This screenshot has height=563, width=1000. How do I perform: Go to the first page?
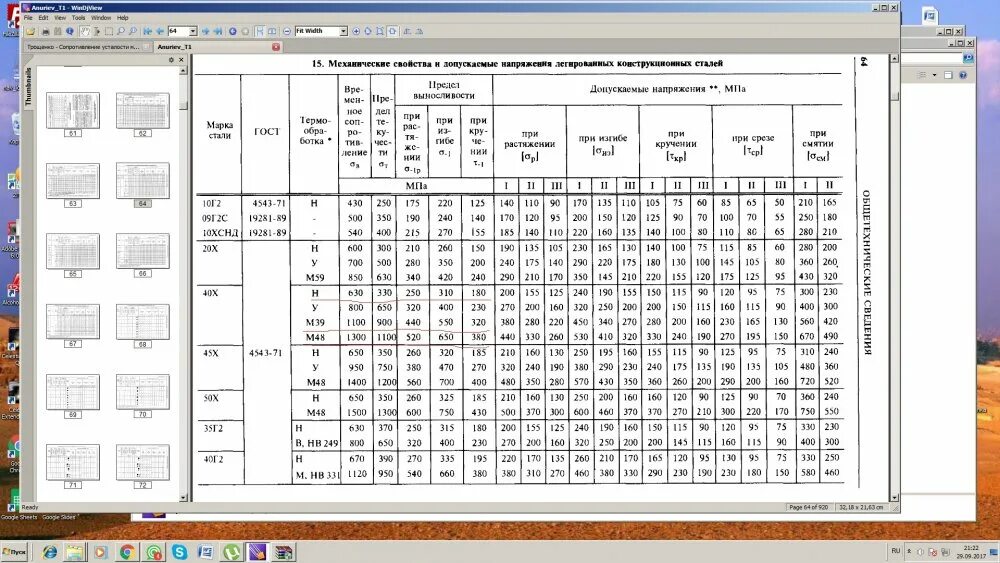tap(148, 31)
